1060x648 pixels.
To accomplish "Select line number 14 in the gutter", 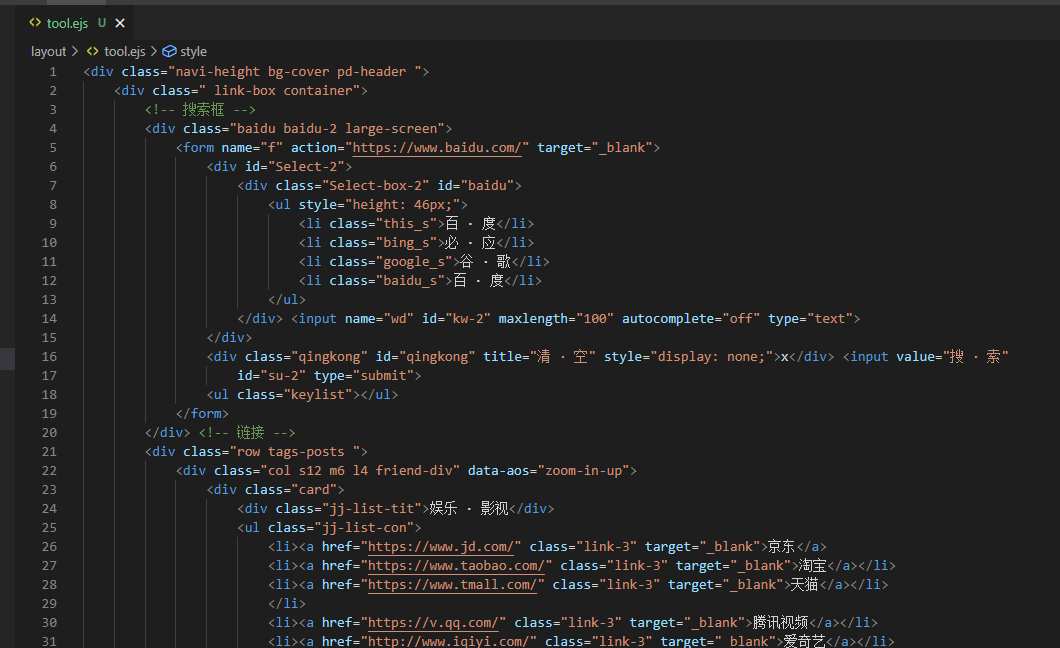I will pos(49,319).
